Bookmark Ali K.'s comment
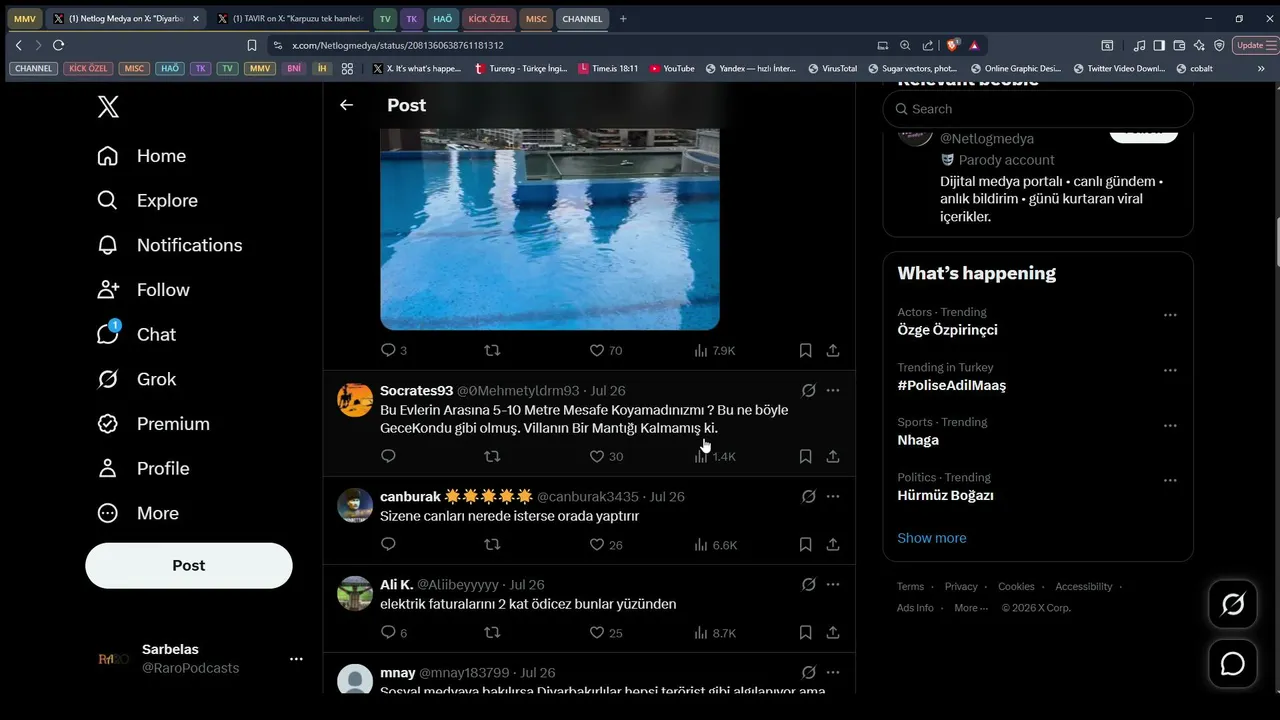1280x720 pixels. pyautogui.click(x=805, y=633)
